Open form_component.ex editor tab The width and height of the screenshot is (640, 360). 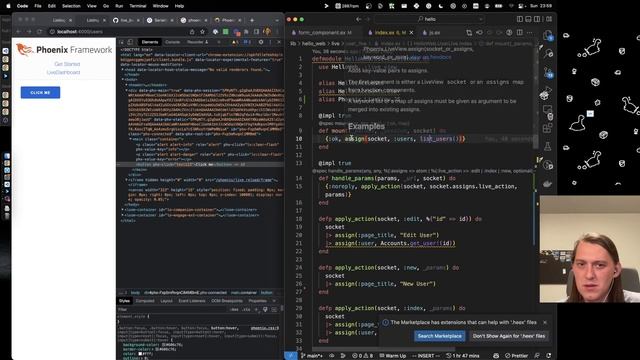(322, 33)
